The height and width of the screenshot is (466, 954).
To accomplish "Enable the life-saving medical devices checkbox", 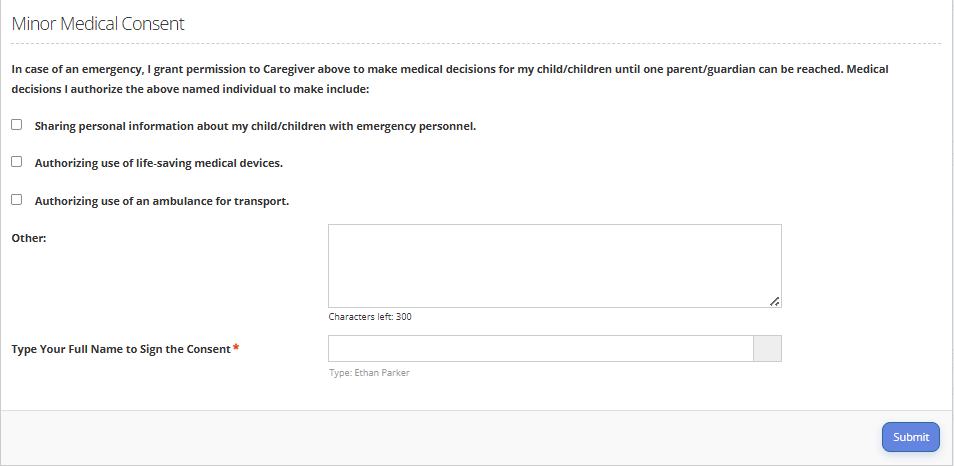I will (16, 162).
